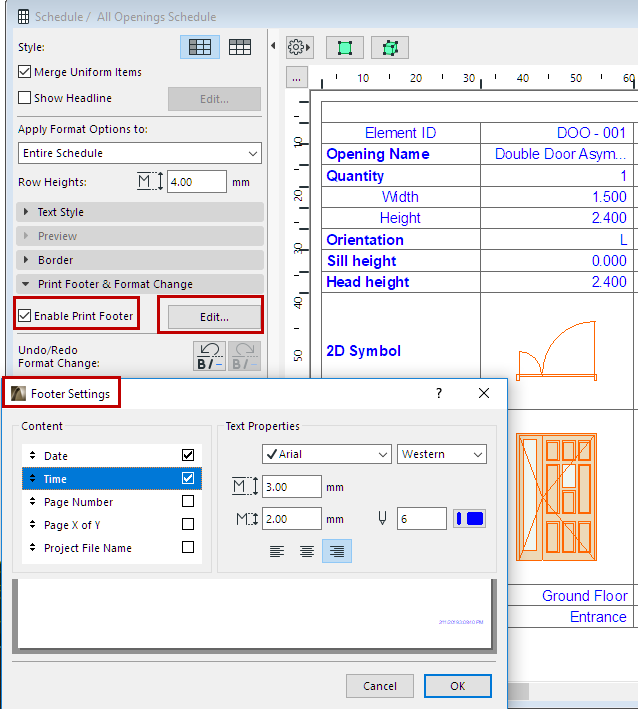Check the Page Number content checkbox
The height and width of the screenshot is (709, 638).
click(188, 501)
